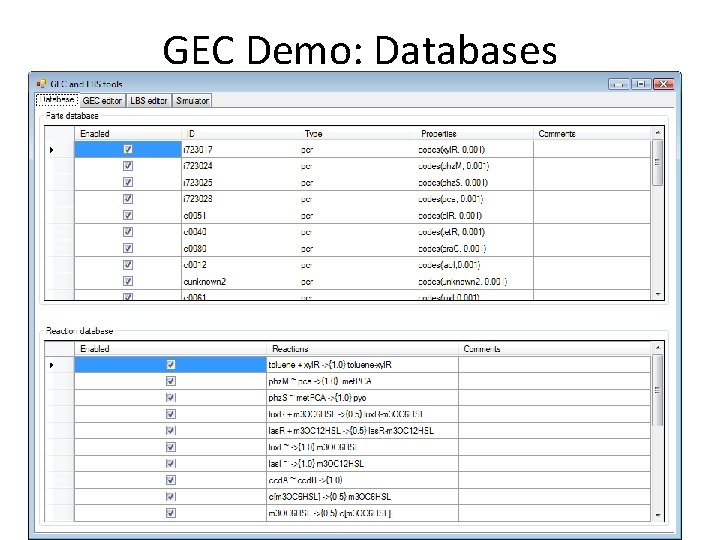Select the i723024 ID cell
720x540 pixels.
(x=240, y=166)
